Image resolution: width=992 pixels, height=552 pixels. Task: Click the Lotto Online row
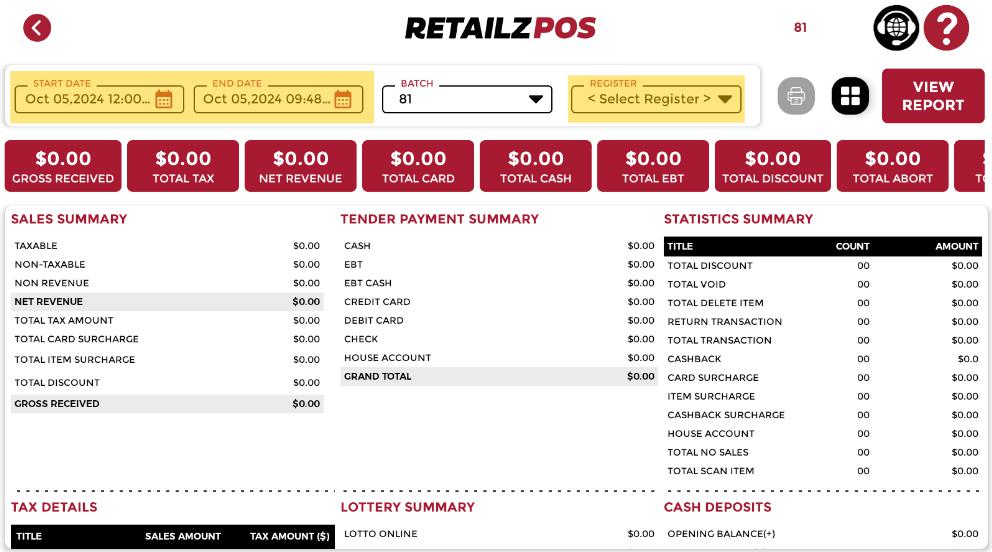(499, 534)
